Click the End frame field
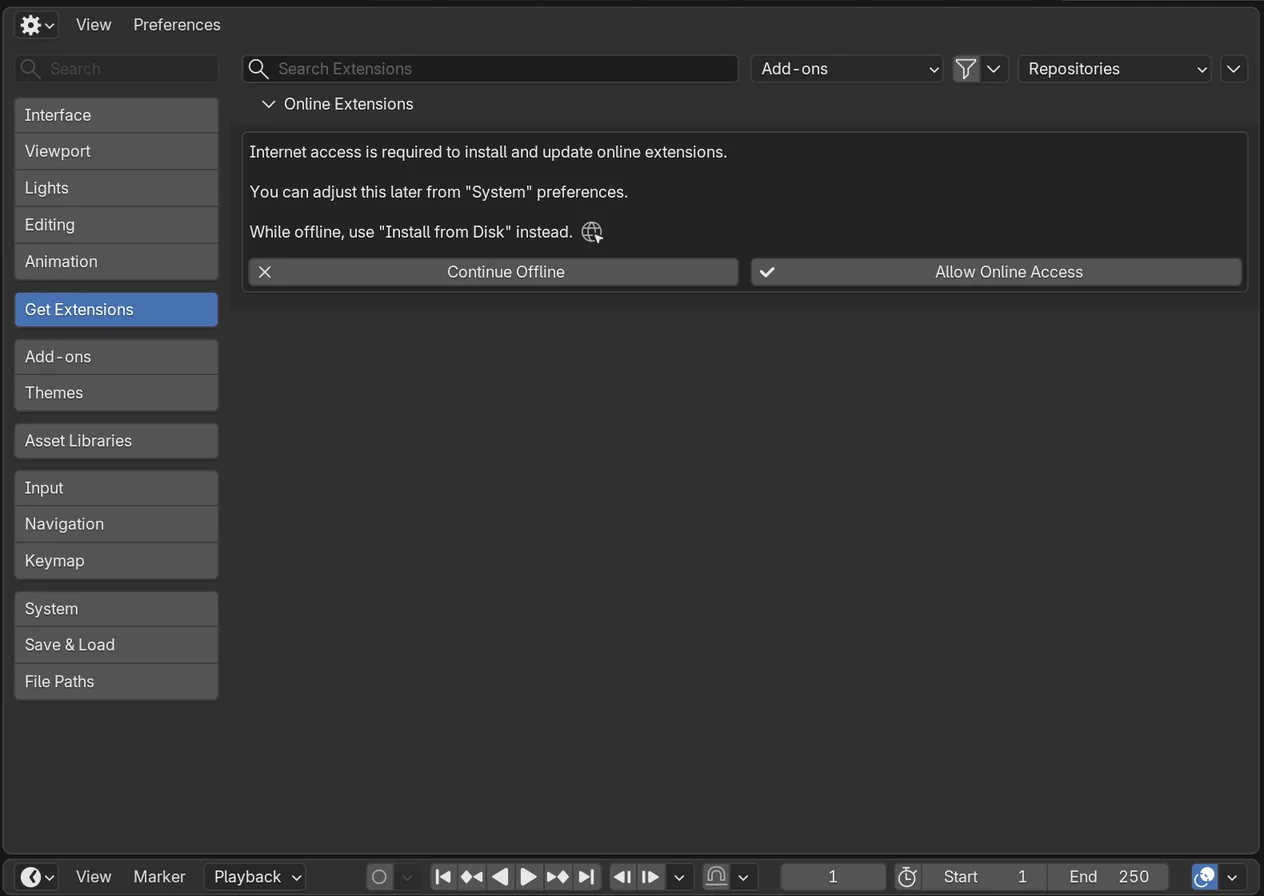 1108,877
